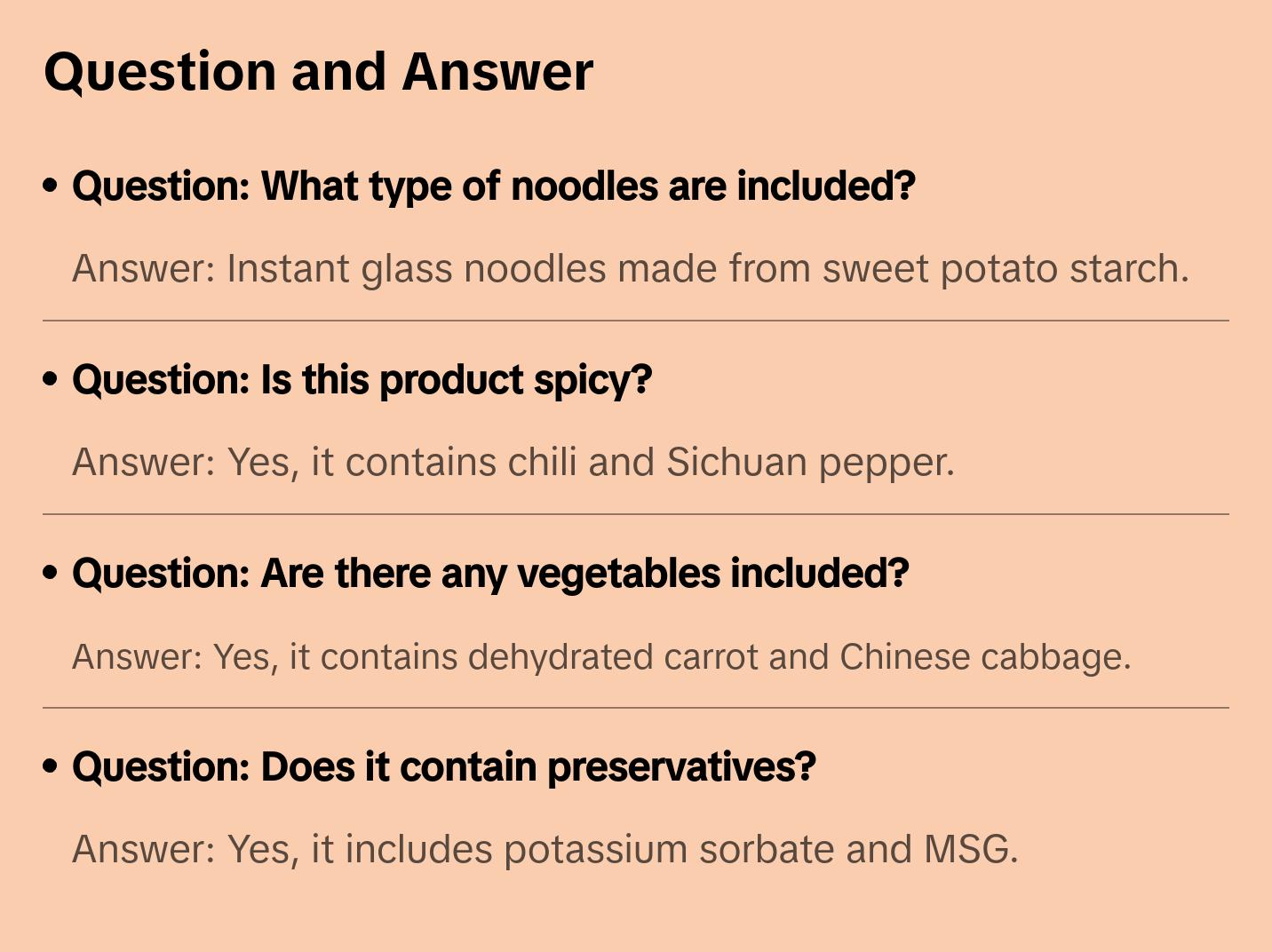Click the divider line below the noodles answer
1272x952 pixels.
636,321
